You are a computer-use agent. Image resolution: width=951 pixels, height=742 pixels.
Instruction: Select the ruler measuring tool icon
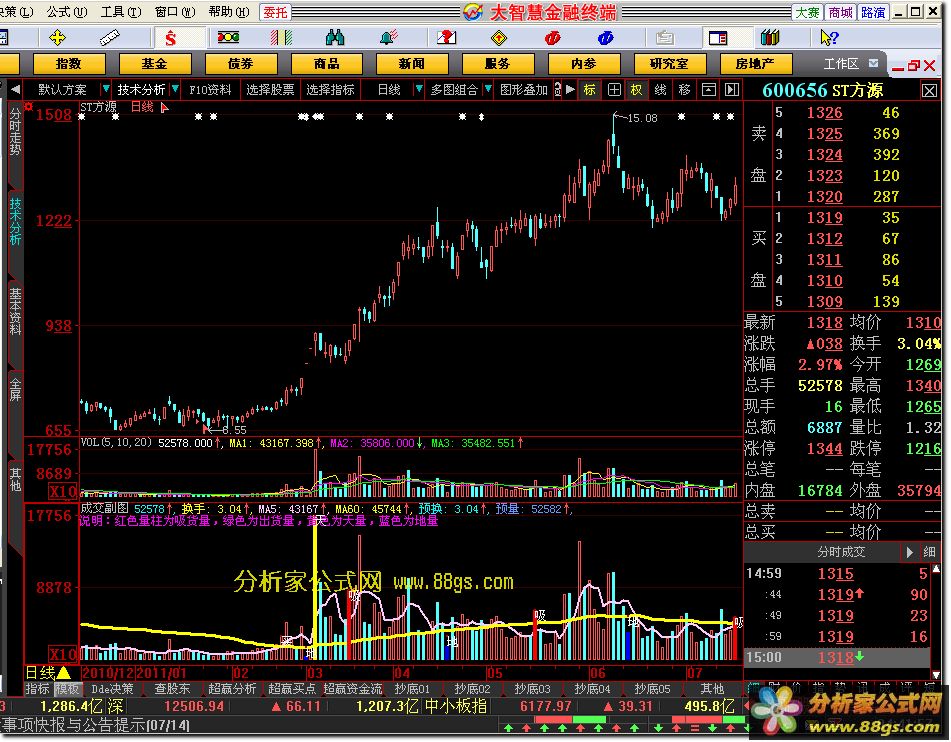[x=110, y=38]
